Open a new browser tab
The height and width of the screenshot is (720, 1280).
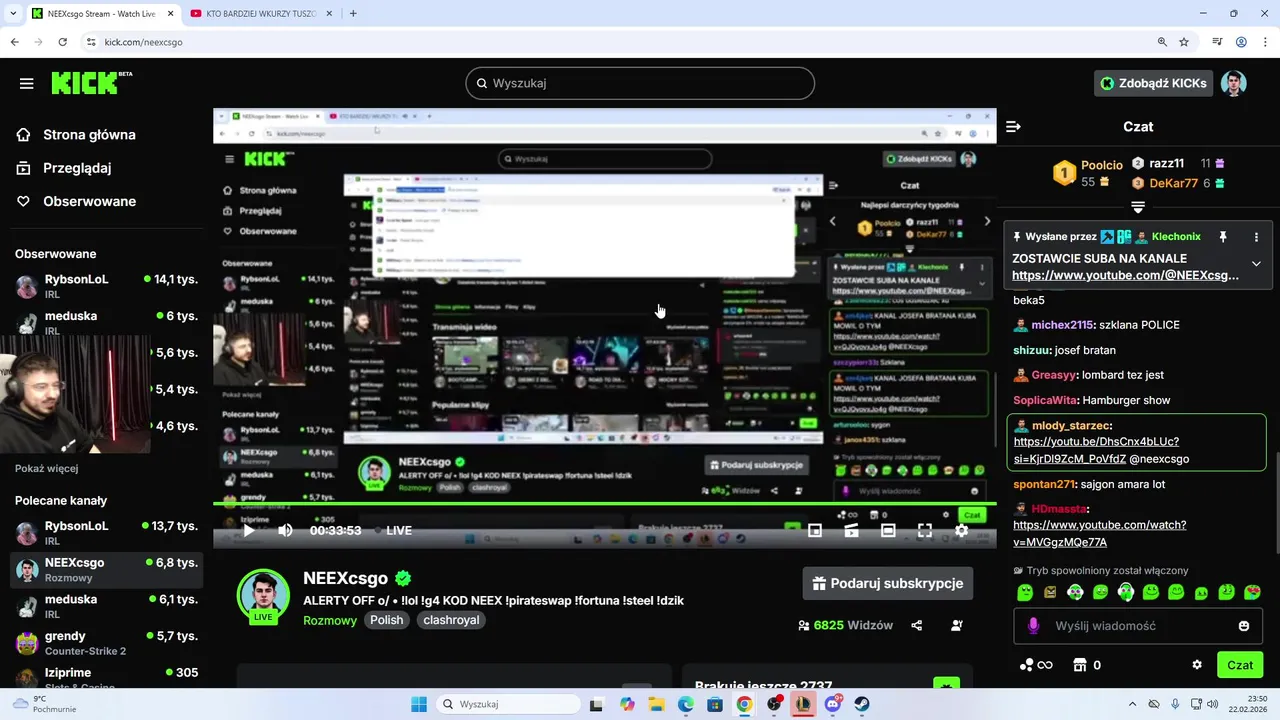click(353, 14)
